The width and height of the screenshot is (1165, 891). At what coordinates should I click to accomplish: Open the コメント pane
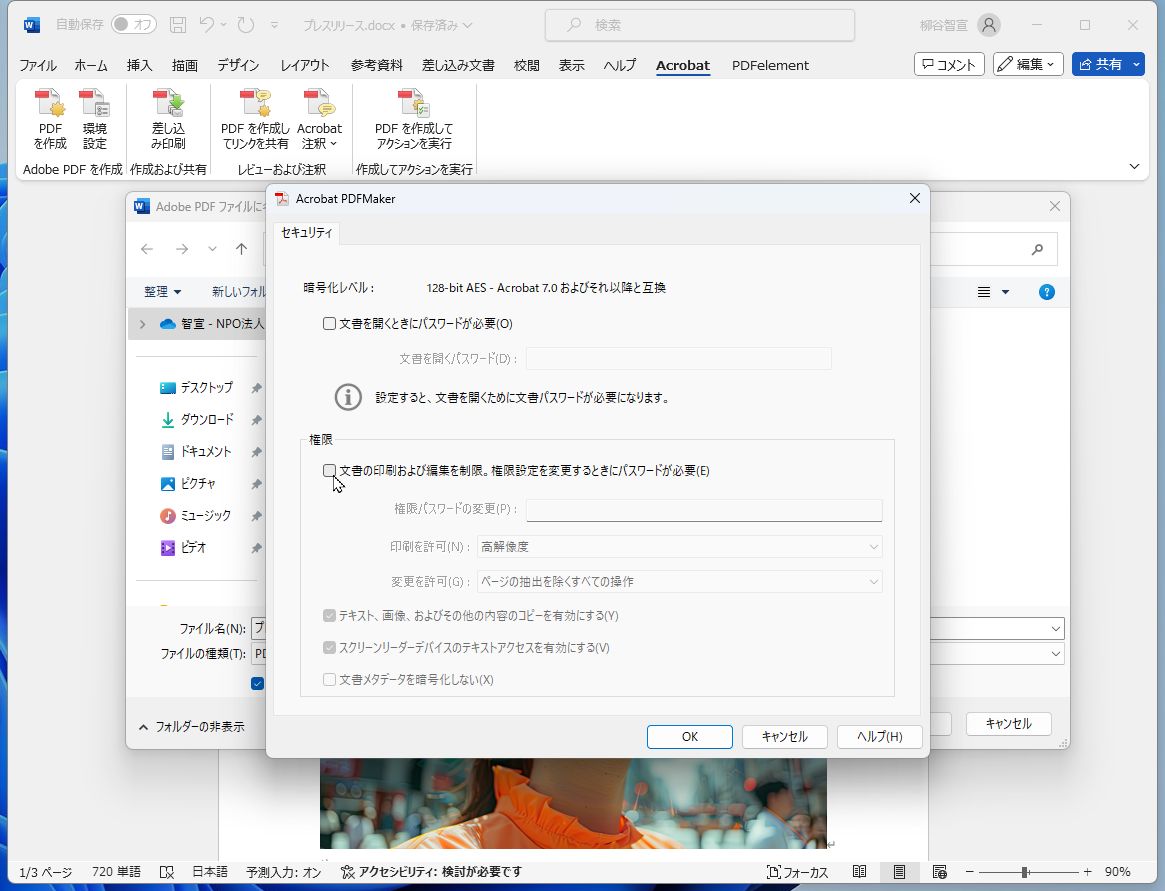point(948,64)
